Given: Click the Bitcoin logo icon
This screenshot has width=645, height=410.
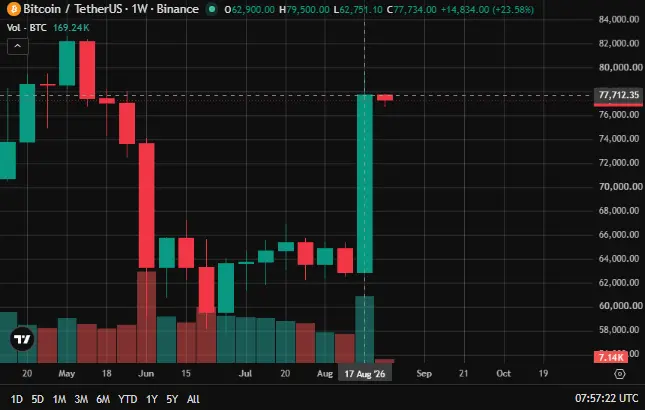Looking at the screenshot, I should (x=14, y=9).
